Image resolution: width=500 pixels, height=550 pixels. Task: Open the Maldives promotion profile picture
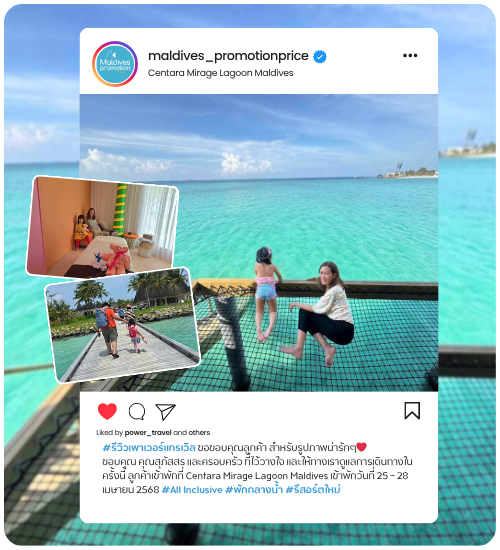115,64
